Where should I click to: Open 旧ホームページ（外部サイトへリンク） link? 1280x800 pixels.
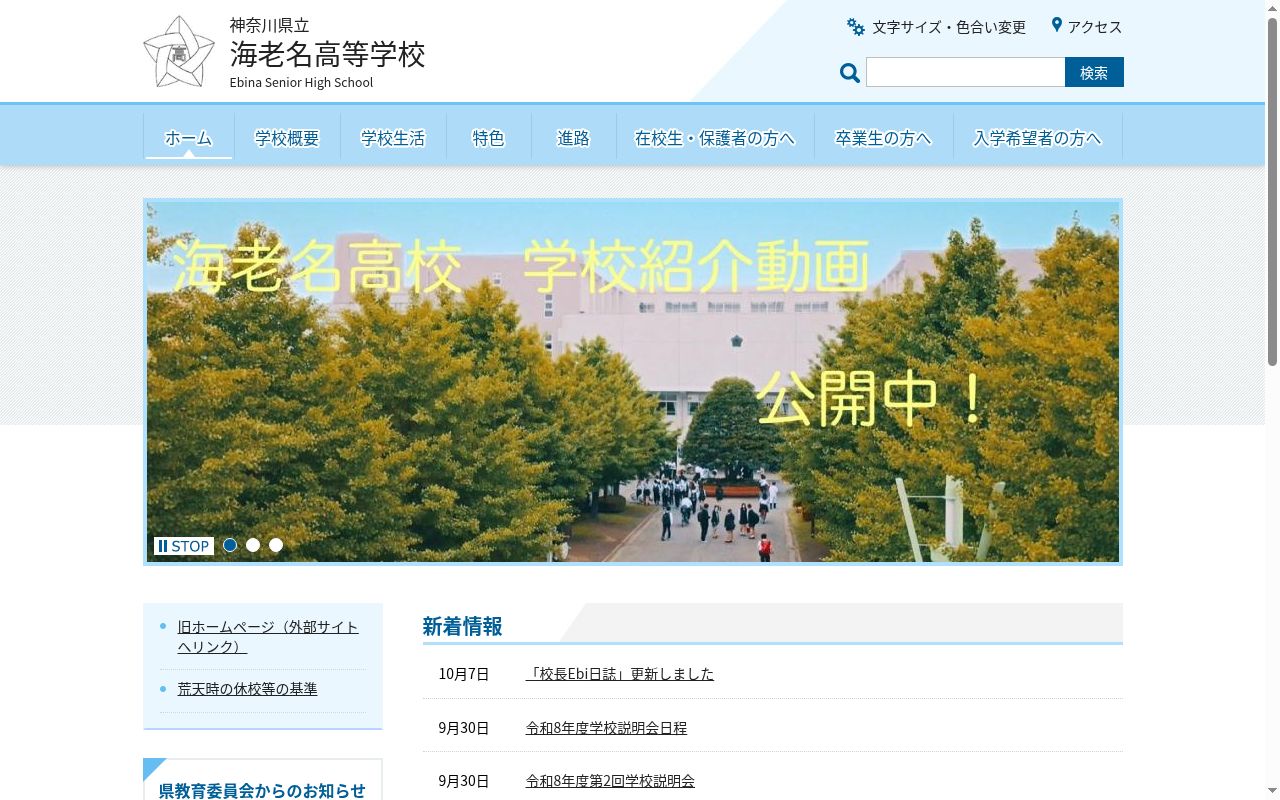tap(268, 637)
